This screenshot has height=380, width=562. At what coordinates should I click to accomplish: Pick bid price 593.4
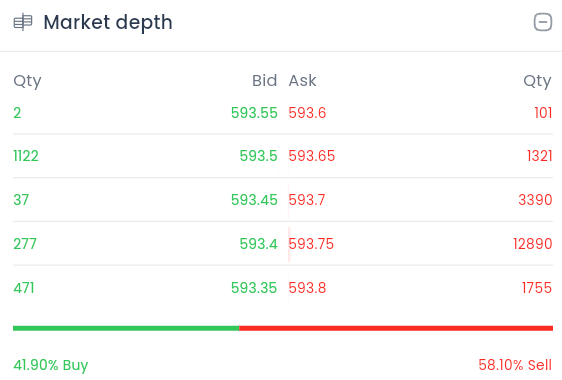pos(258,244)
